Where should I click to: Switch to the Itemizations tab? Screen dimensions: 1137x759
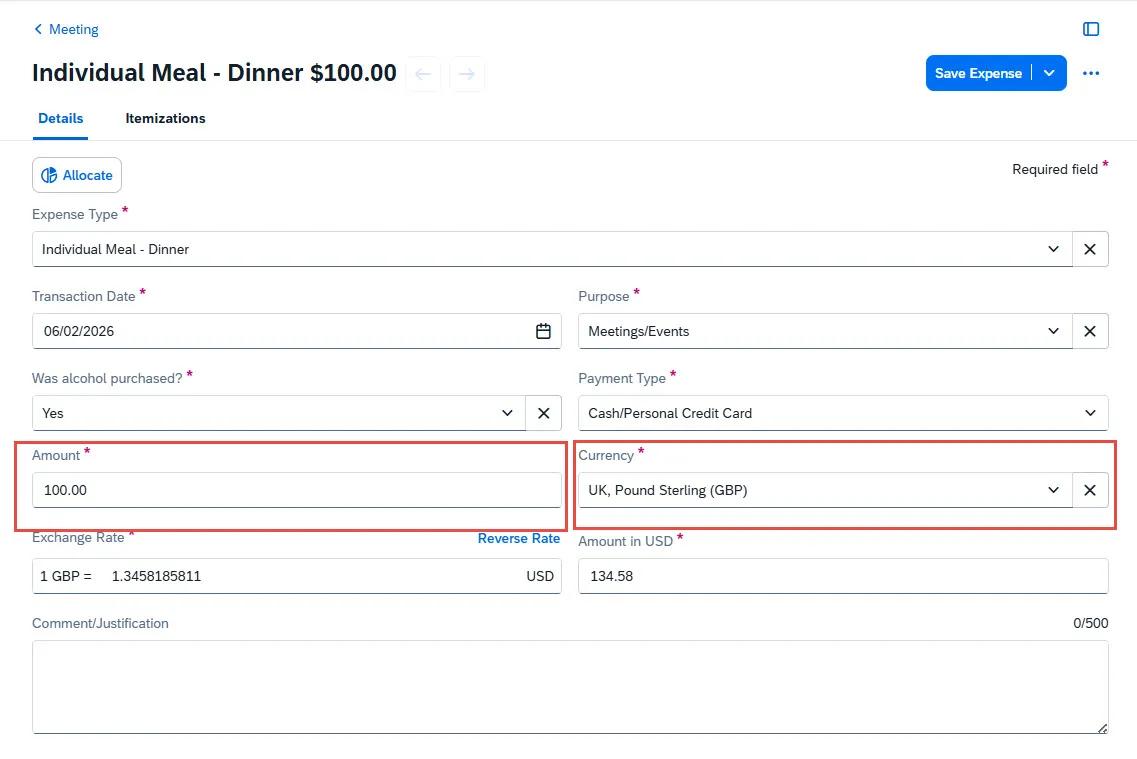coord(165,118)
